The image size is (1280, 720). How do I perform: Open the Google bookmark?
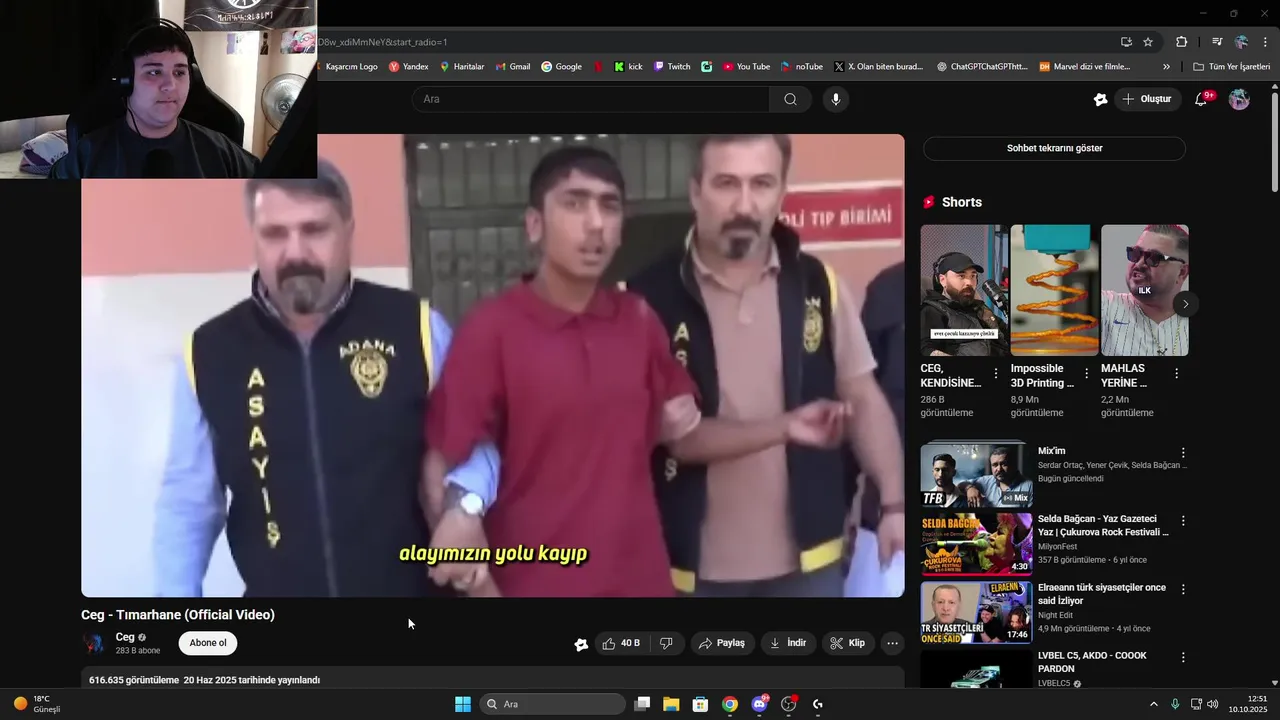pyautogui.click(x=561, y=67)
